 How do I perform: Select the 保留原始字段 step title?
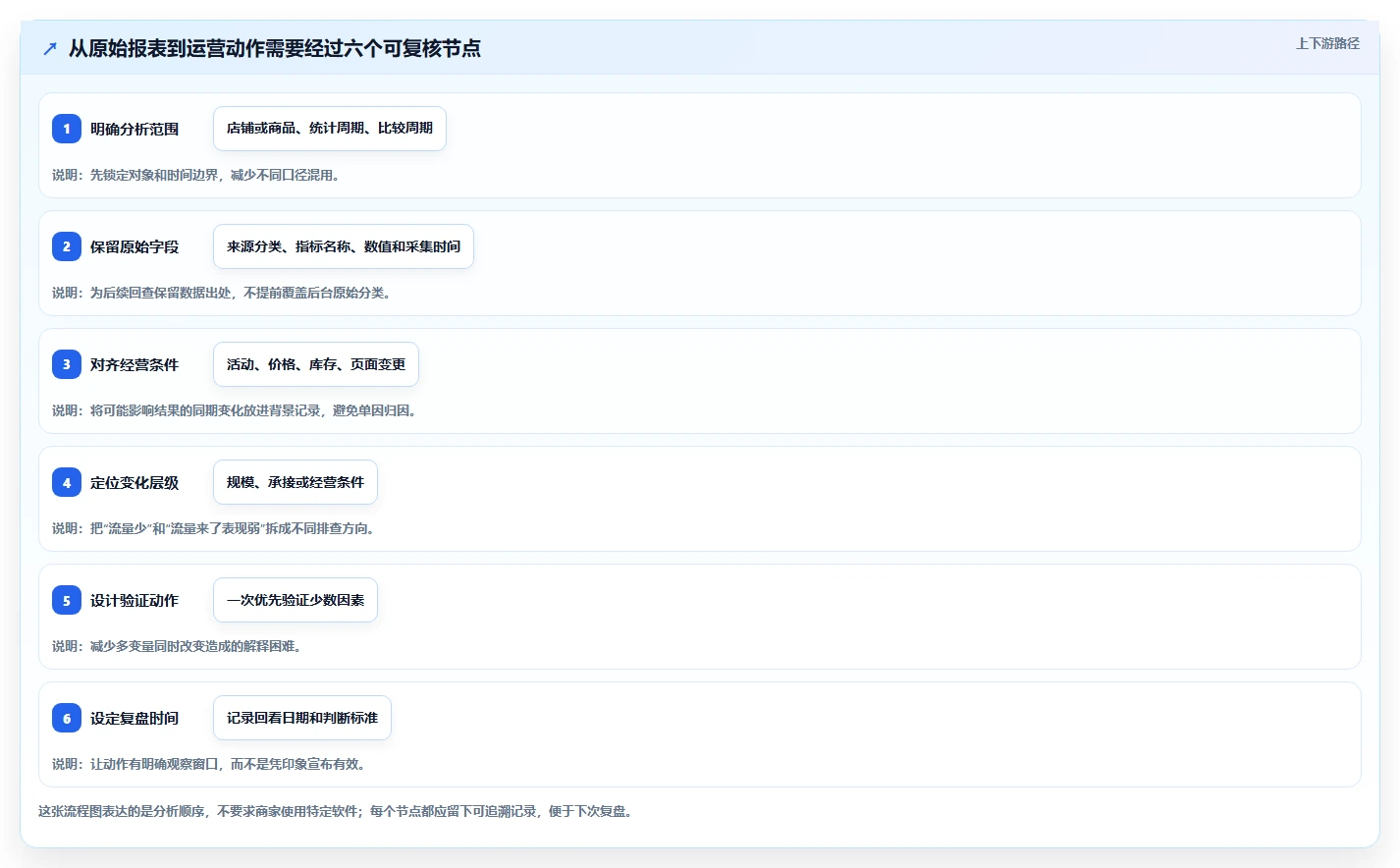click(x=135, y=246)
